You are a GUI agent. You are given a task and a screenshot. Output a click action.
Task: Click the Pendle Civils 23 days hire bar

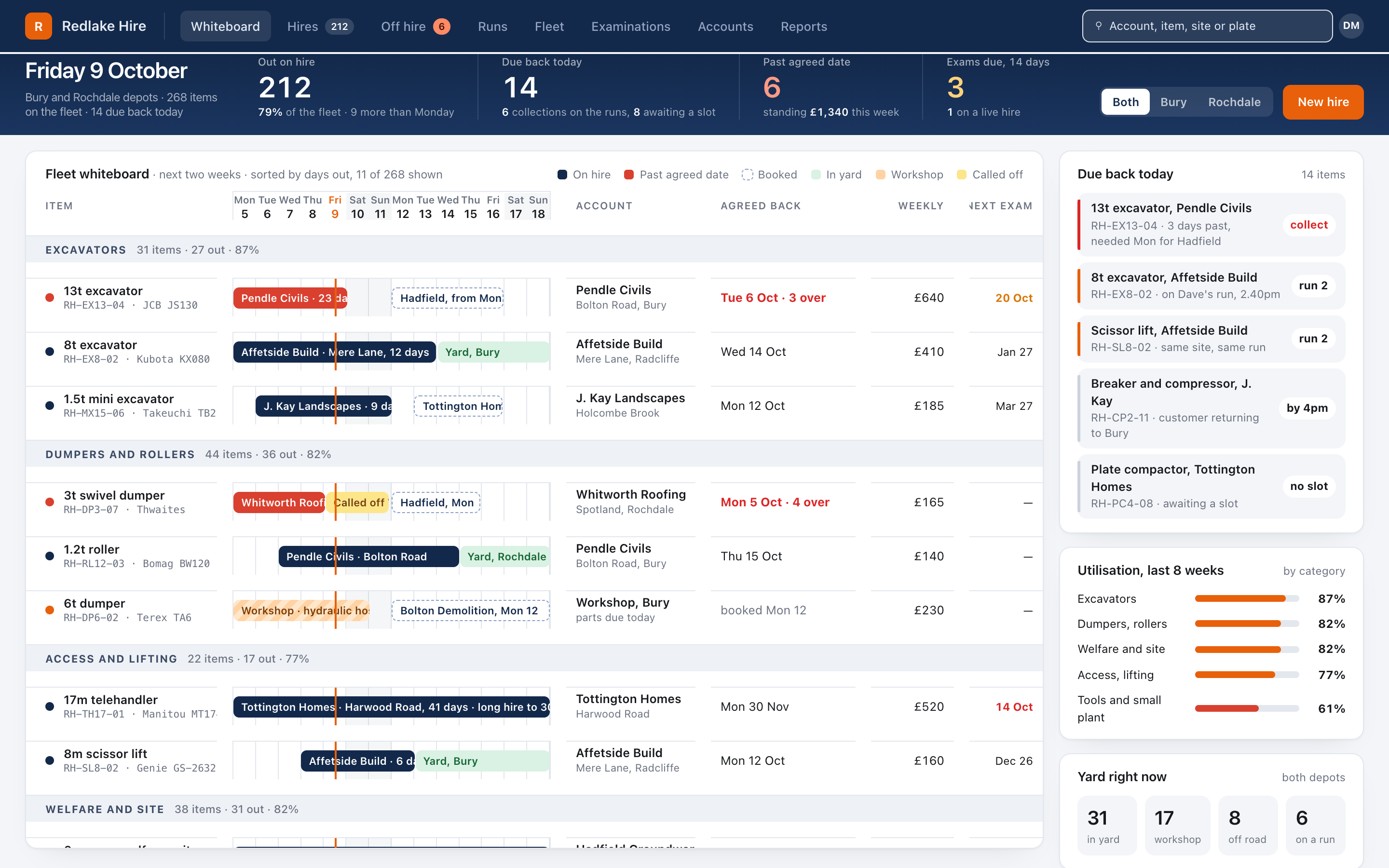pyautogui.click(x=290, y=298)
